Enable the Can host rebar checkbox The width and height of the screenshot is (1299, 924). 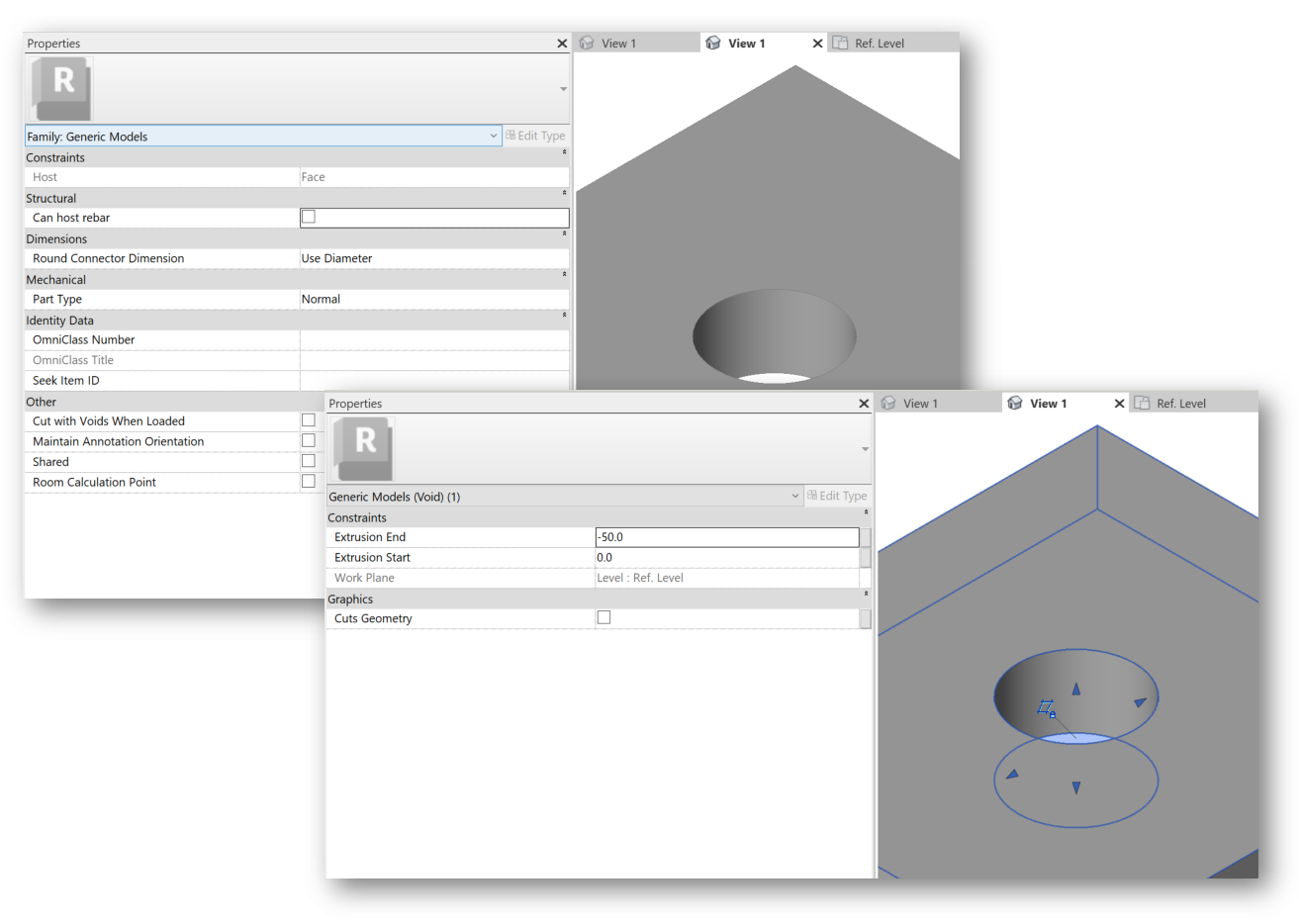pos(308,217)
